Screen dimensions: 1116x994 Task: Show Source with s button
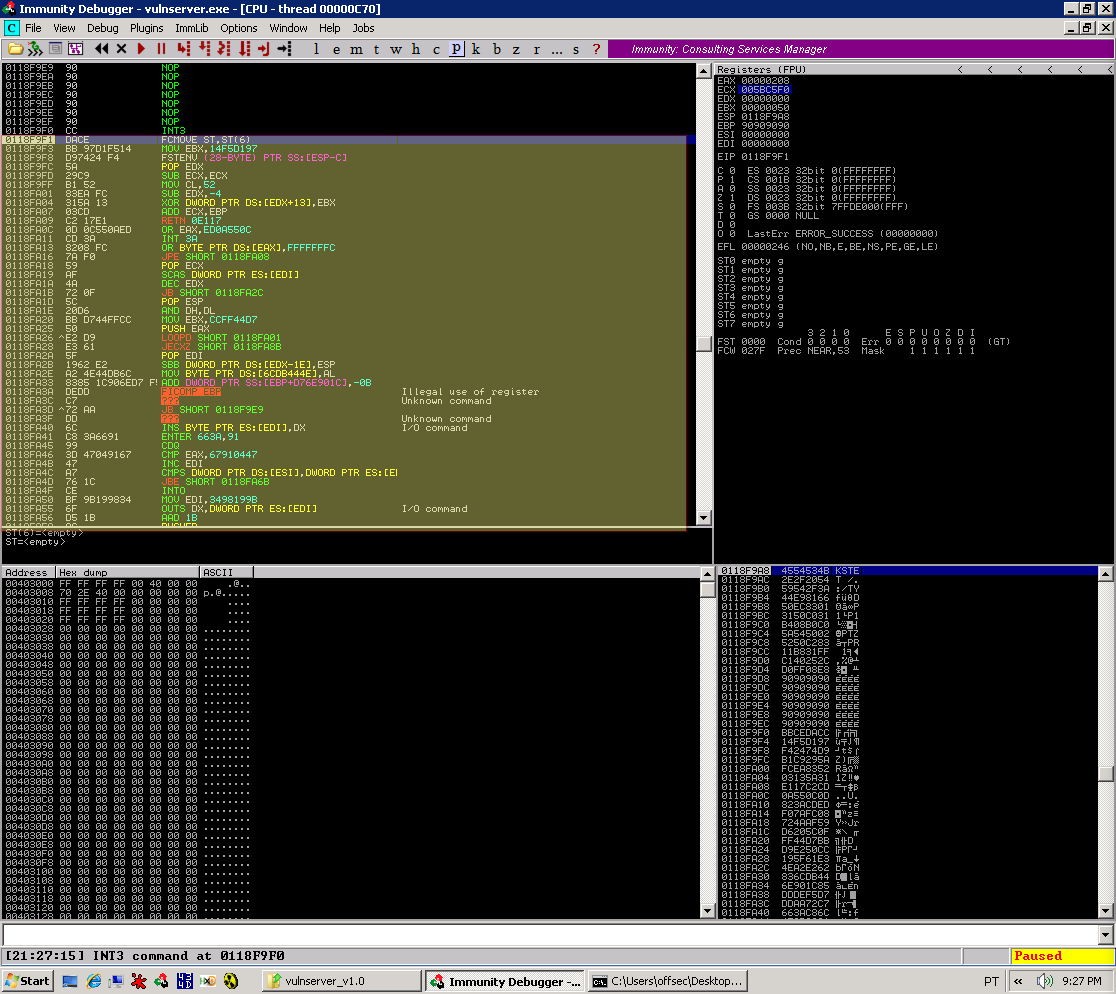point(576,48)
